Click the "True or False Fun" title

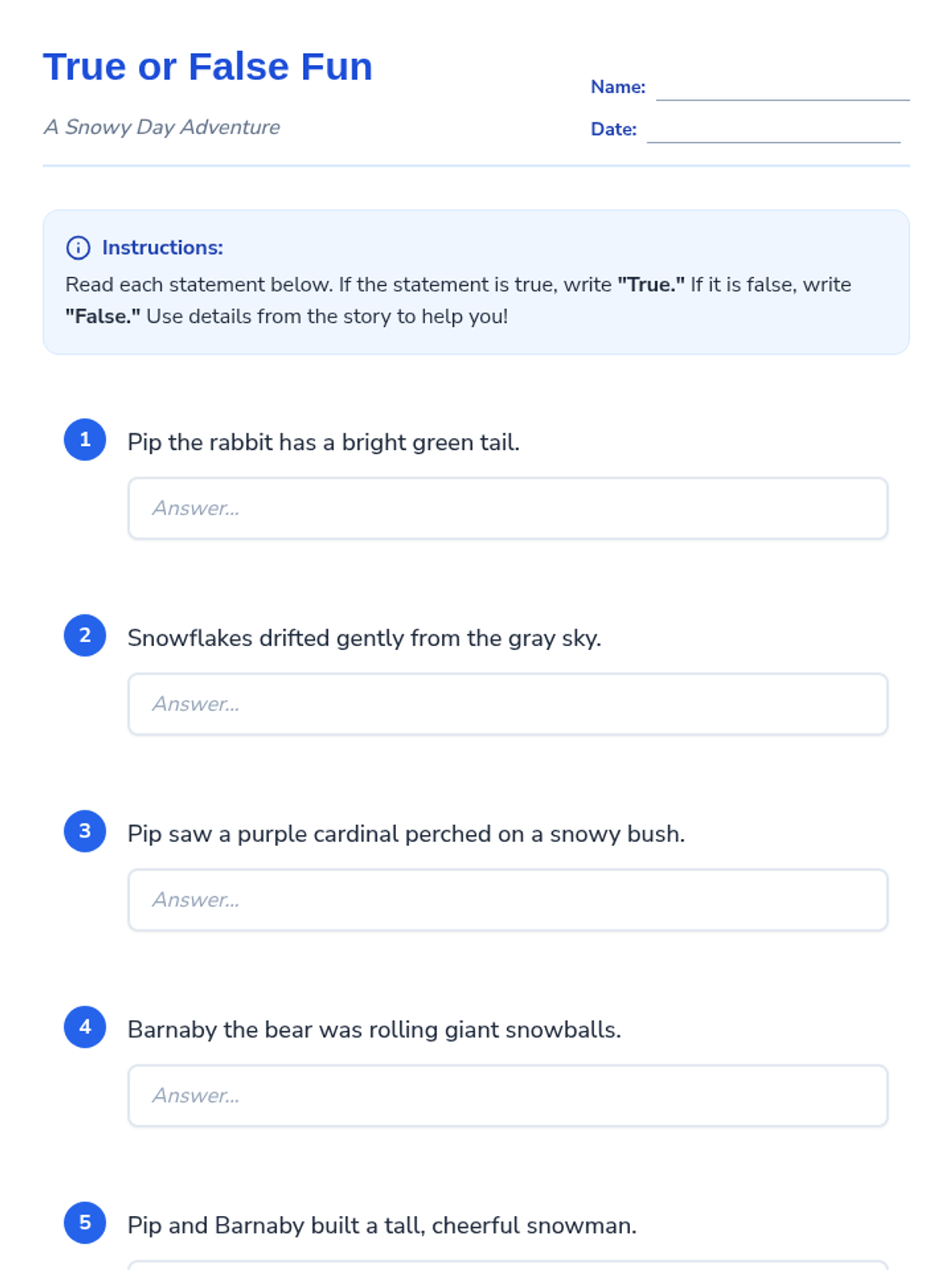tap(208, 67)
